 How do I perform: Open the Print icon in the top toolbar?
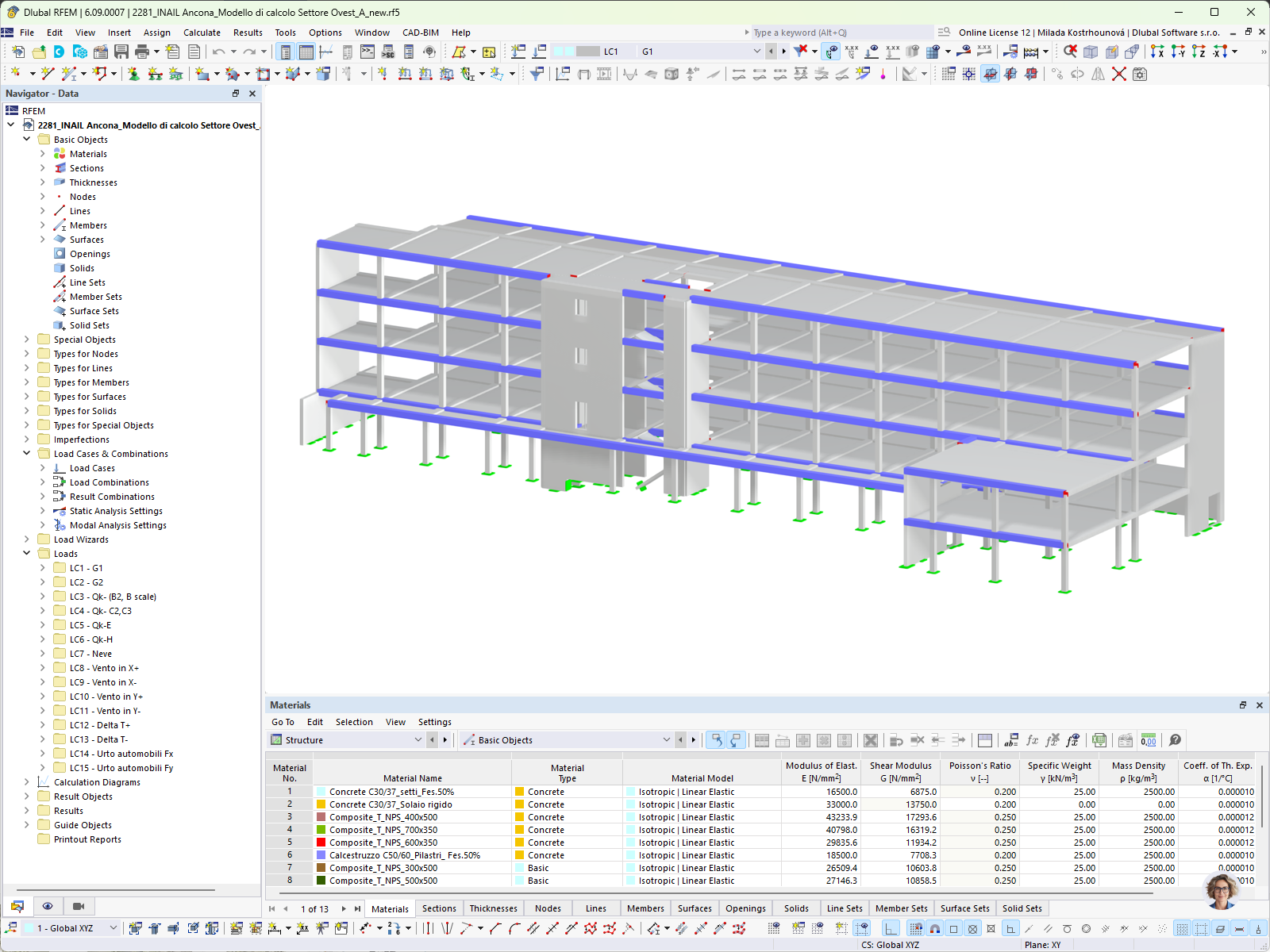click(x=143, y=52)
